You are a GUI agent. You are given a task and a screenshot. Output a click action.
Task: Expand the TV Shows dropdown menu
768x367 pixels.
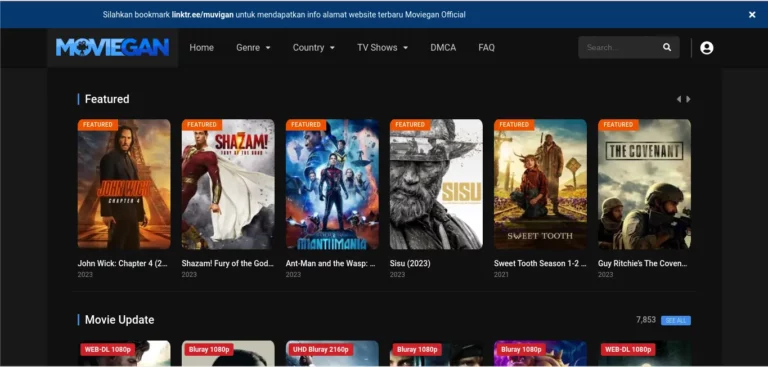[383, 48]
